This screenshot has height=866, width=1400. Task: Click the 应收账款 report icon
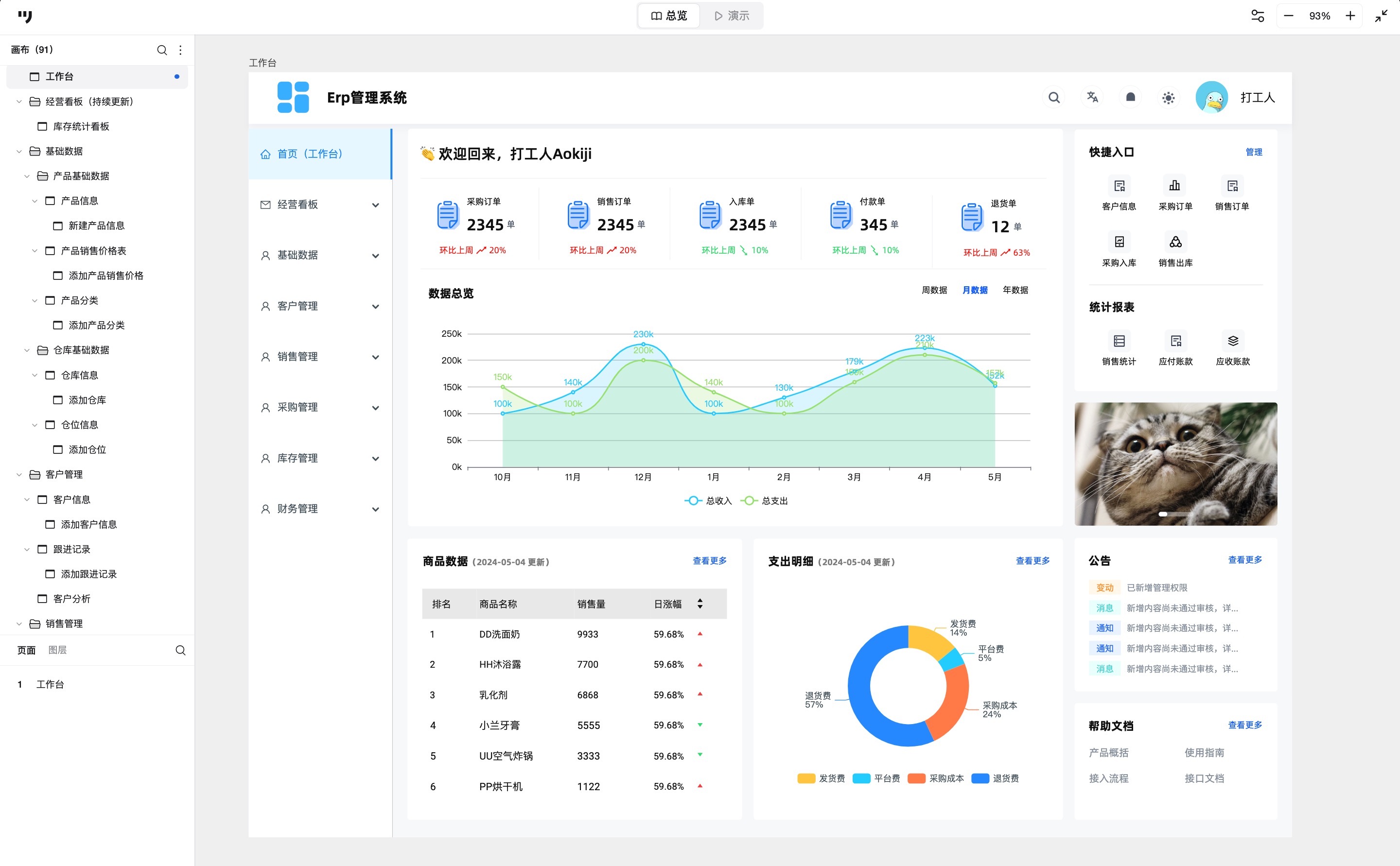pos(1233,341)
